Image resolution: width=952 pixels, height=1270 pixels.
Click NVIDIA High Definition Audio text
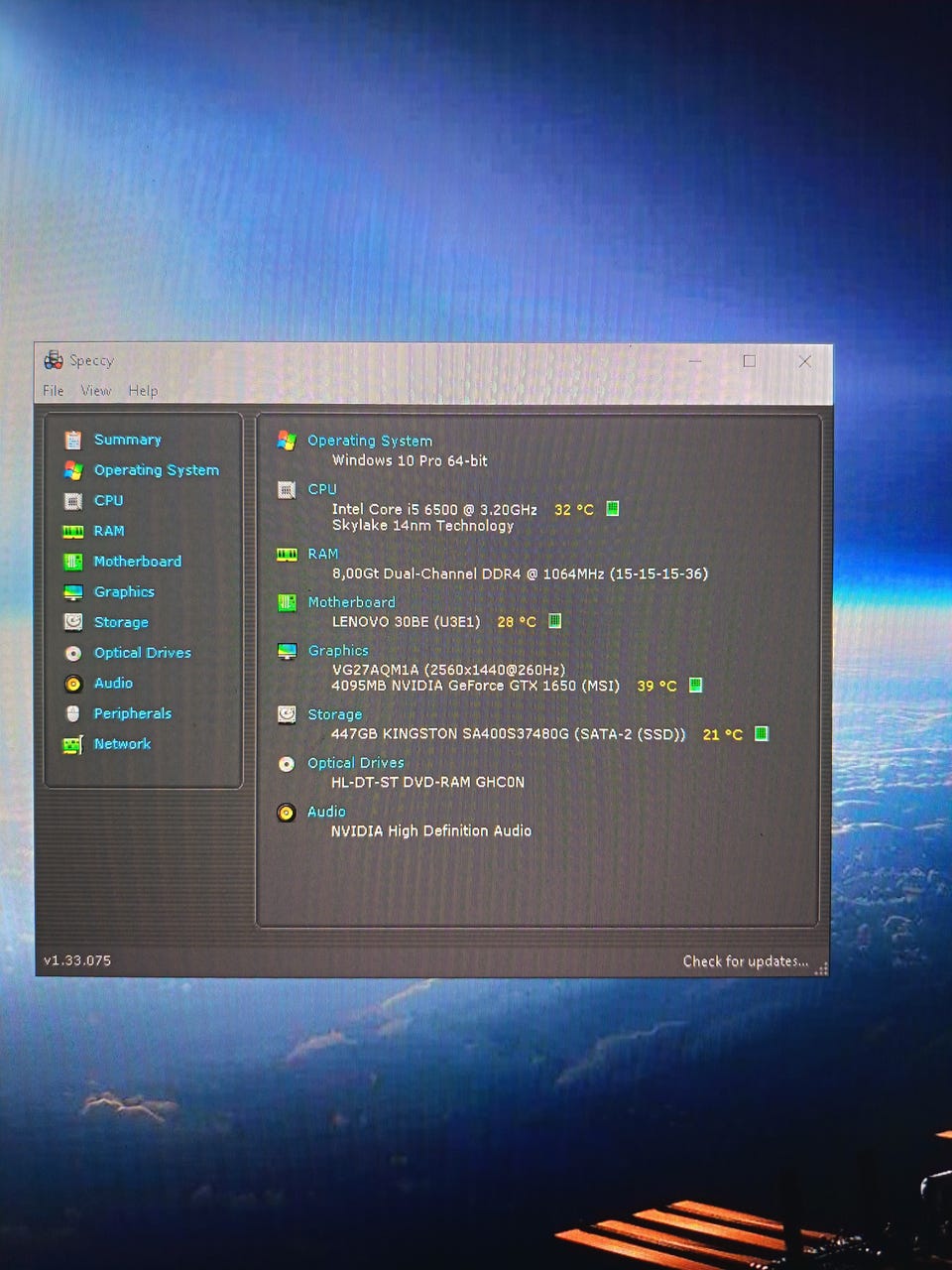[x=431, y=830]
